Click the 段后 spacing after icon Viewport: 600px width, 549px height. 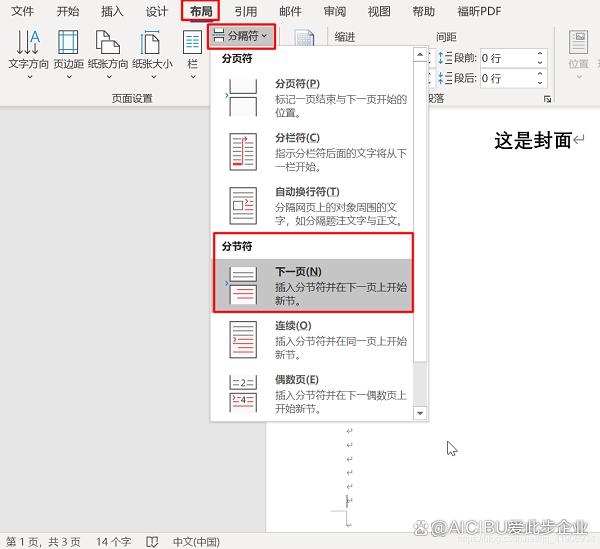(x=445, y=78)
